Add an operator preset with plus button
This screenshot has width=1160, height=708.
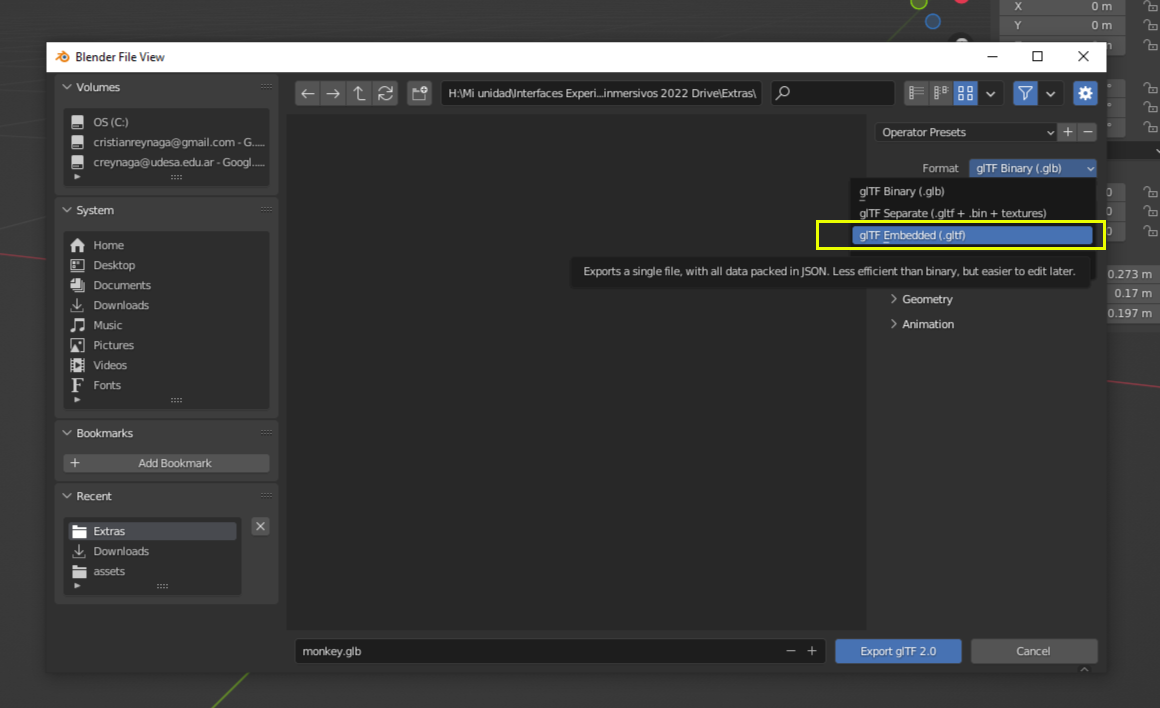point(1067,132)
